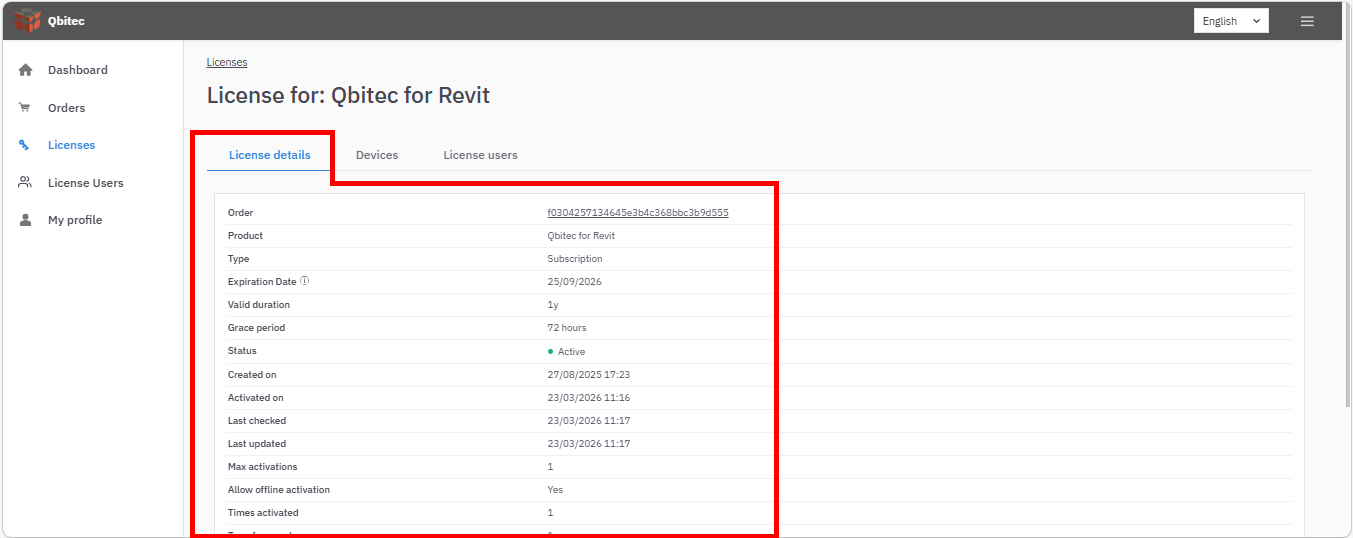This screenshot has height=538, width=1353.
Task: Switch to the Devices tab
Action: (377, 155)
